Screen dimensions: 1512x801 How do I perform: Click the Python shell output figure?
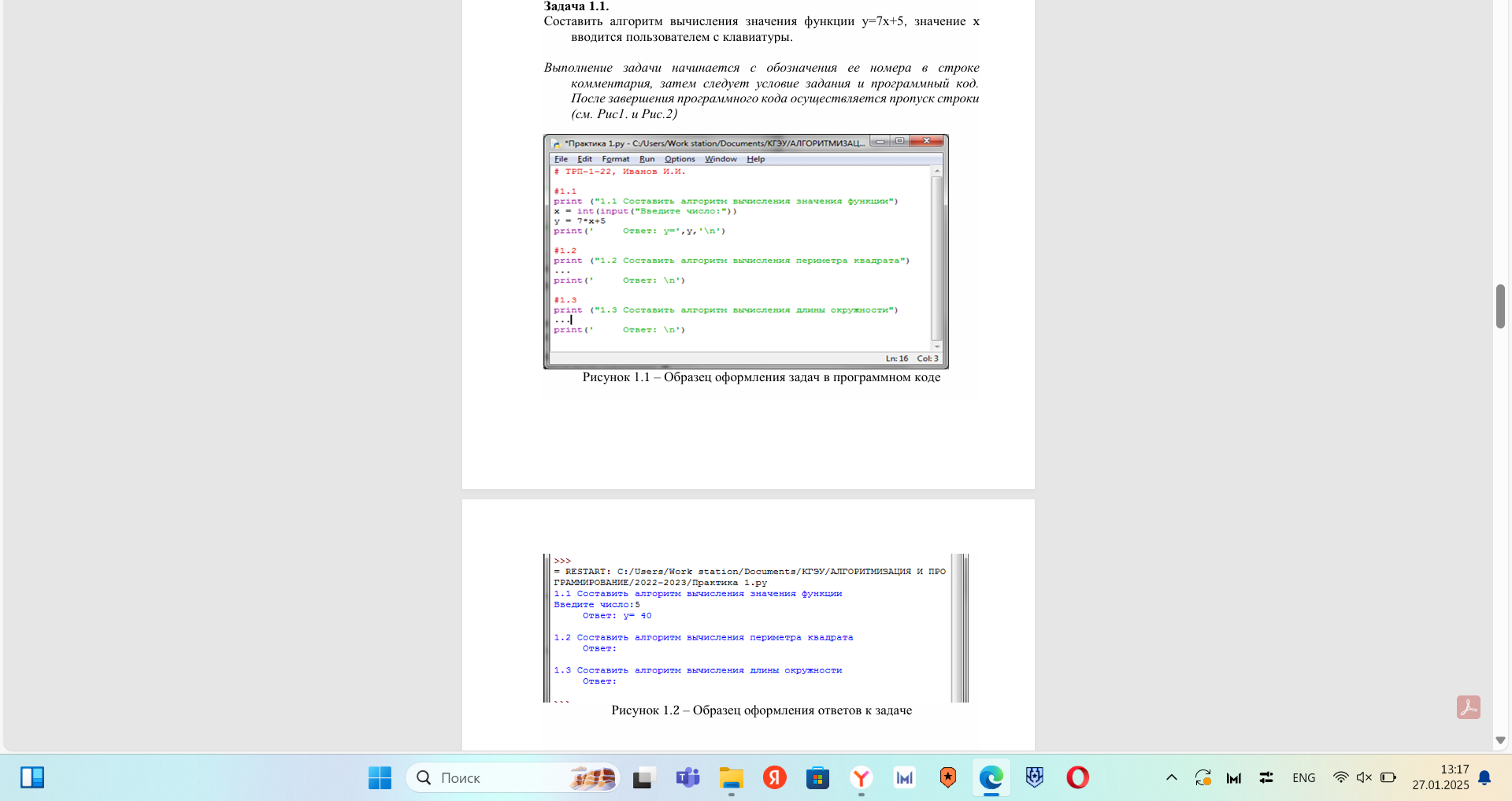756,628
